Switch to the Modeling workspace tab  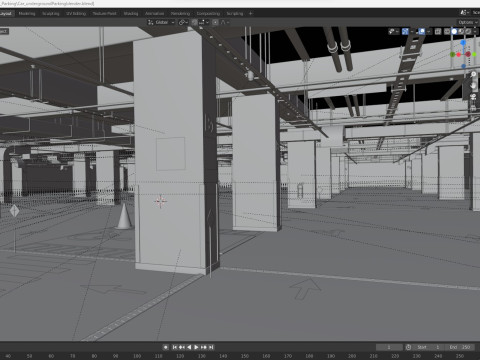tap(27, 13)
